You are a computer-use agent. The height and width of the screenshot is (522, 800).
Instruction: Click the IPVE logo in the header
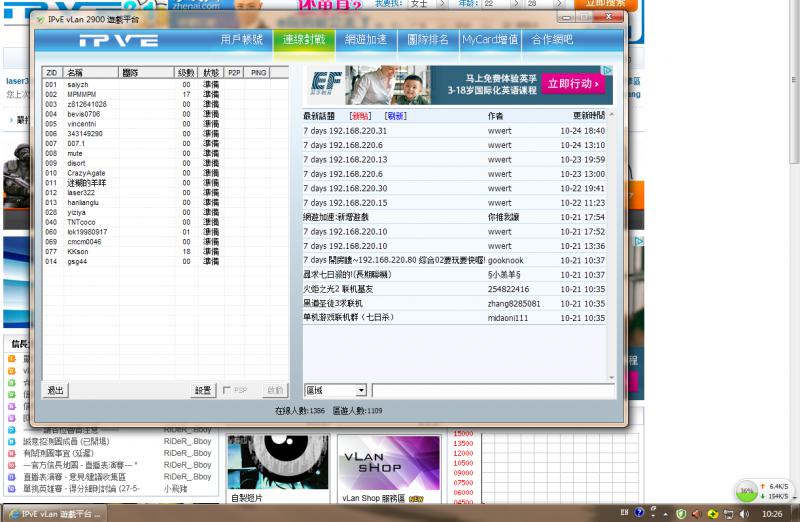point(119,41)
